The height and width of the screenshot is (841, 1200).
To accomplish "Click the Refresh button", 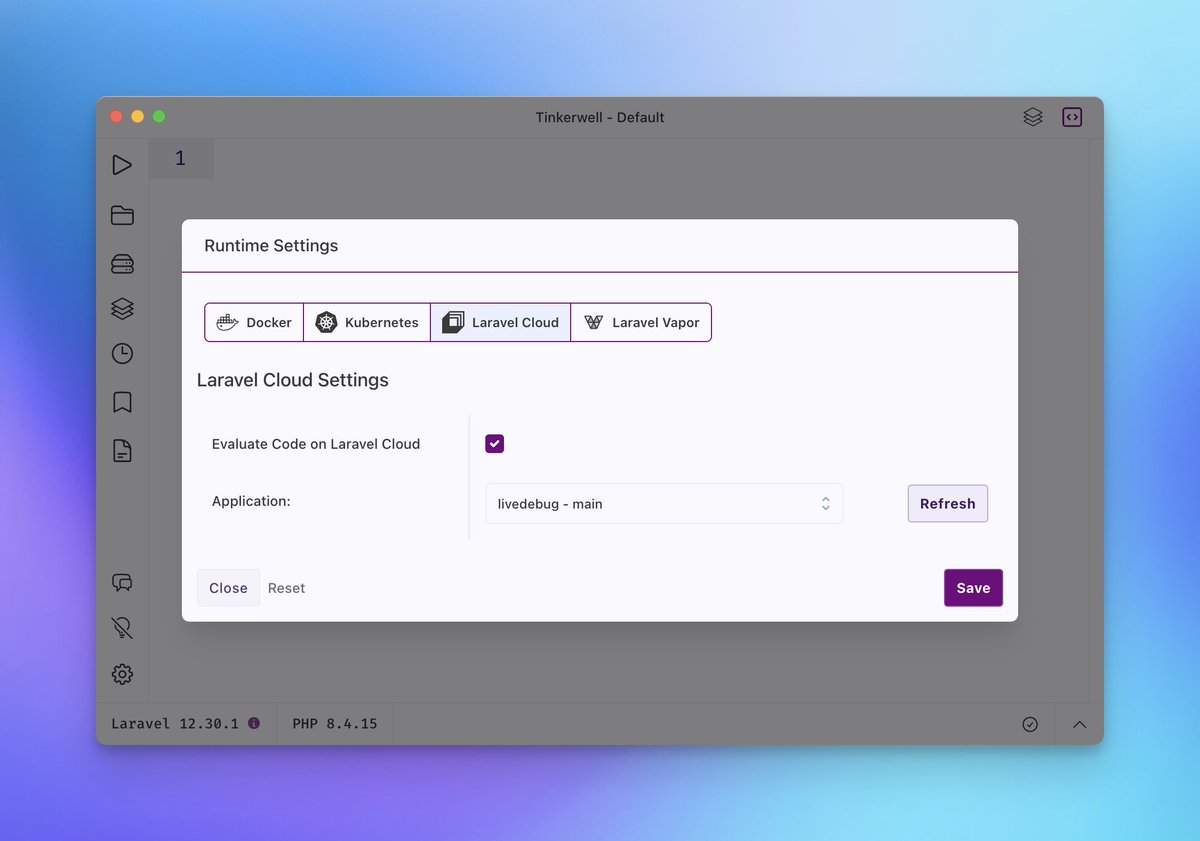I will click(947, 504).
